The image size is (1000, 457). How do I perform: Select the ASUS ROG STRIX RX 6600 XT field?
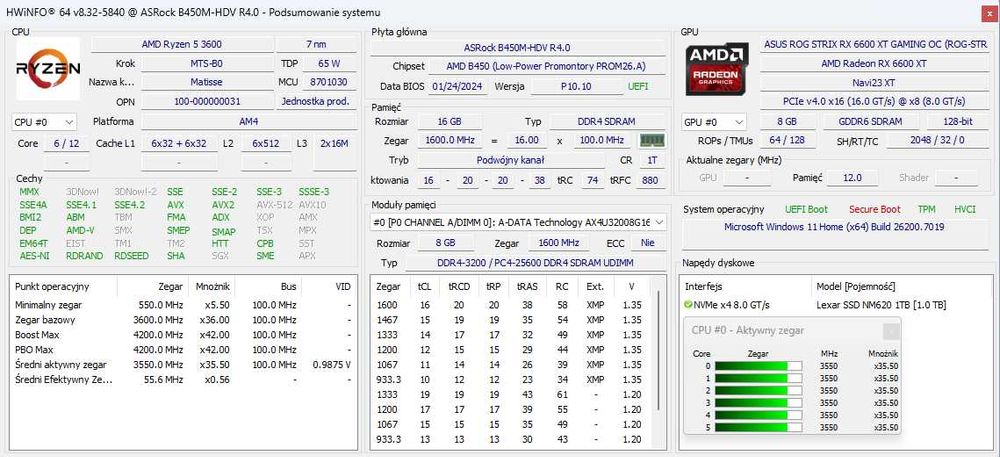tap(875, 45)
